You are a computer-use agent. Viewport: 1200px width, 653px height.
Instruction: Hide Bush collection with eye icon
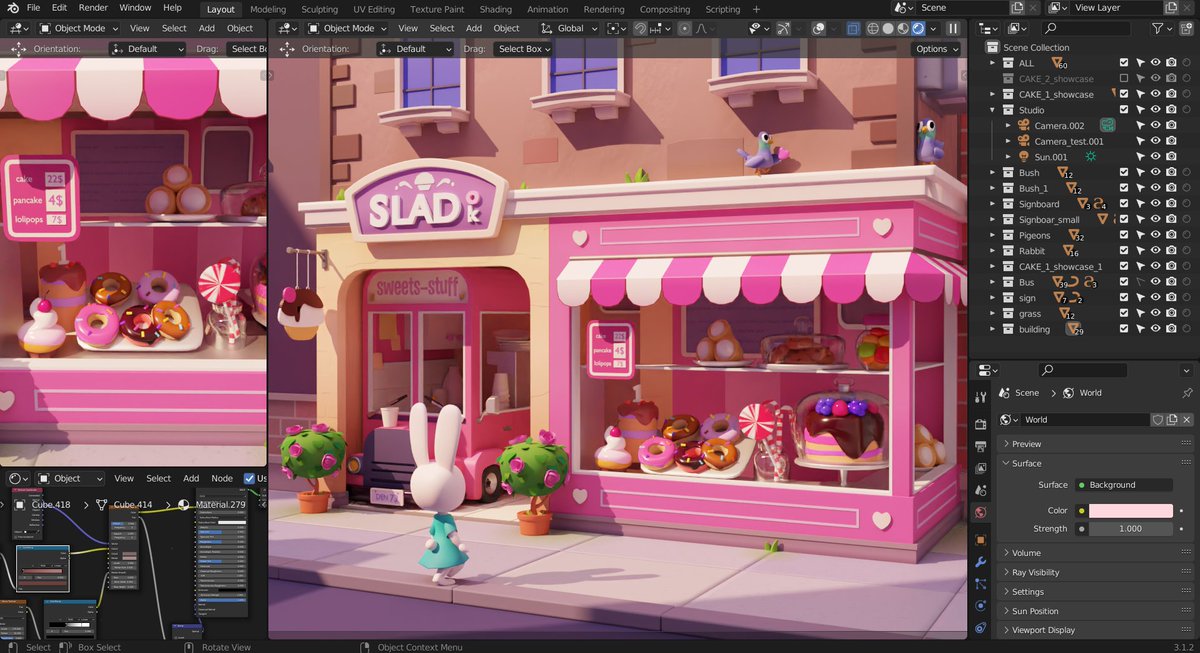(1156, 172)
